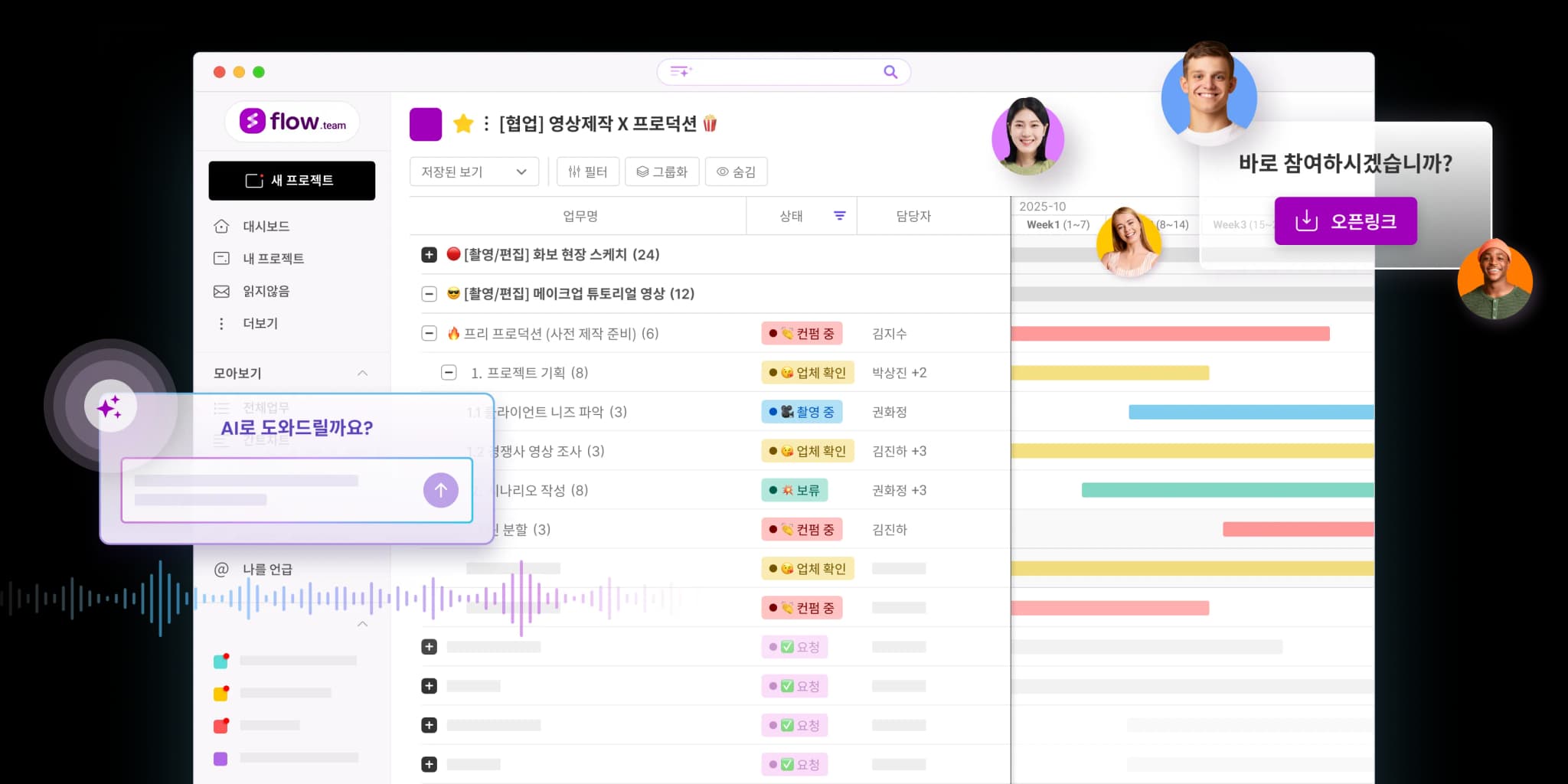This screenshot has height=784, width=1568.
Task: Open 읽지않음 in the sidebar
Action: (266, 292)
